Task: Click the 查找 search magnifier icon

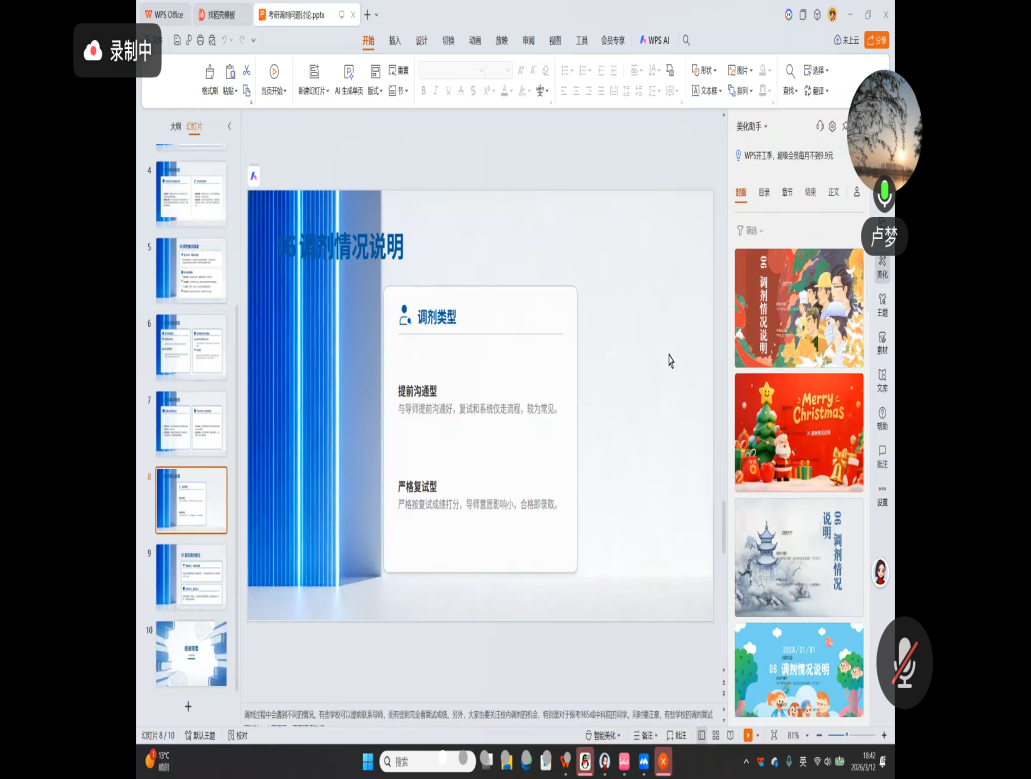Action: pos(790,71)
